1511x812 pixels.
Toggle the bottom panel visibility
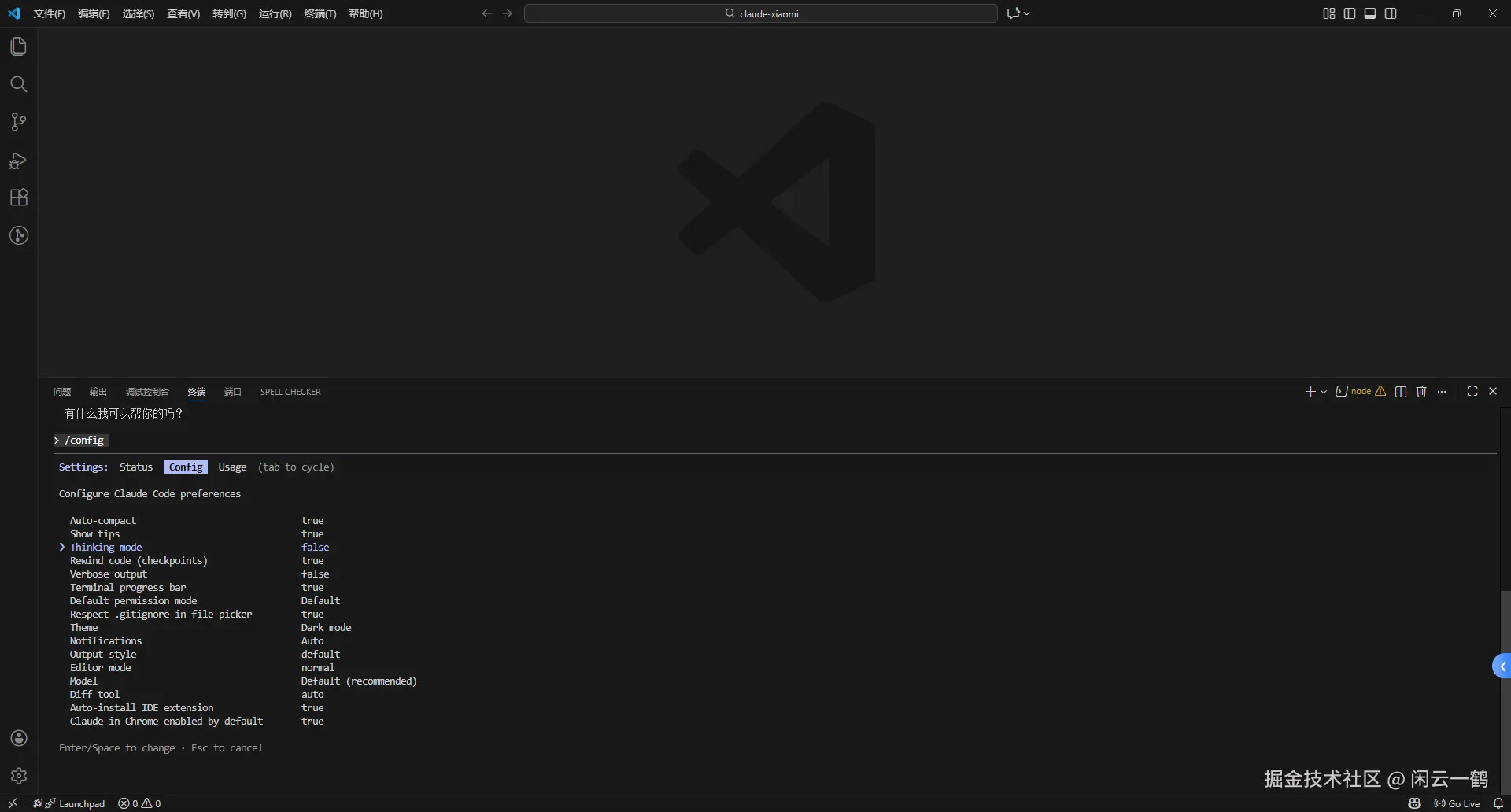1370,13
